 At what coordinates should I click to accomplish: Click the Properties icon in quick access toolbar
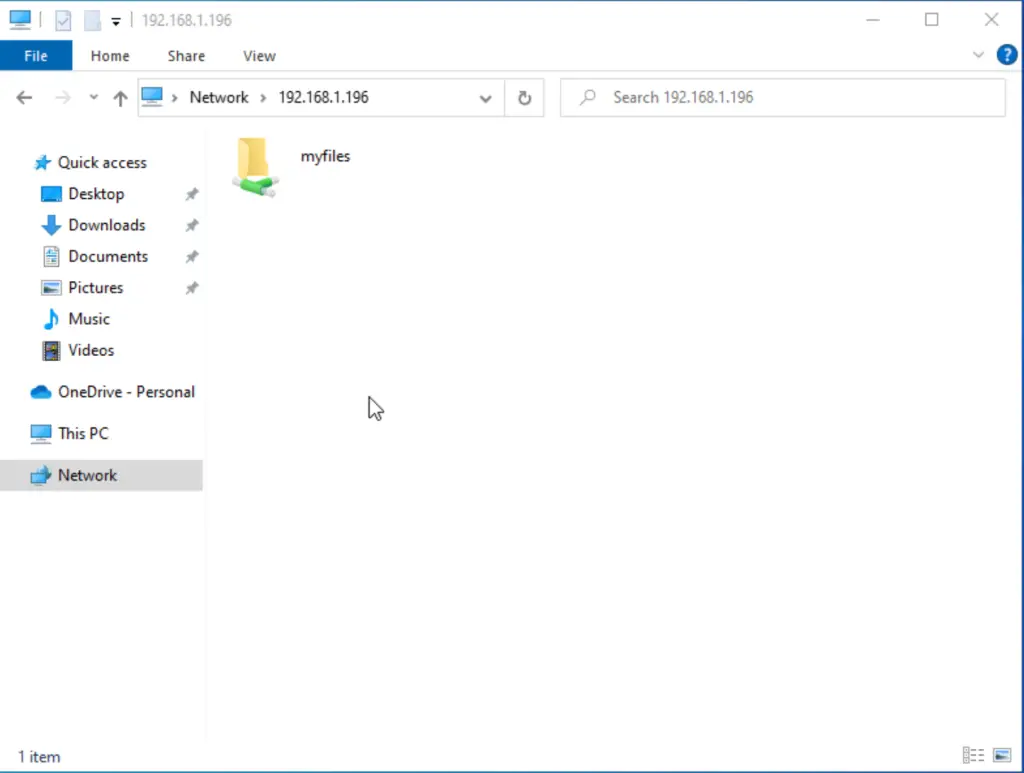click(63, 20)
